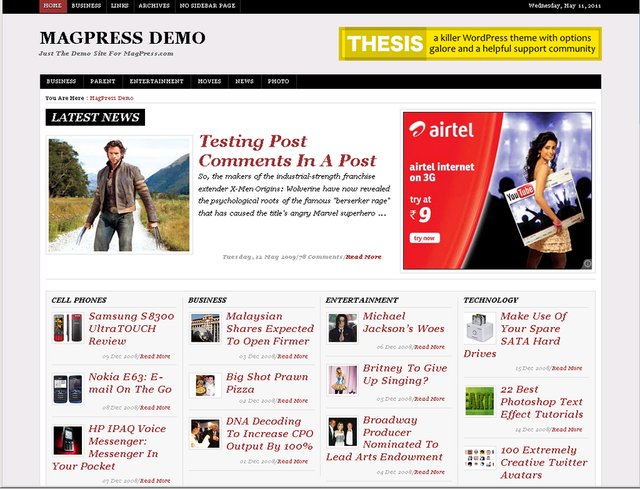Click the Airtel logo in the ad
Screen dimensions: 640x489
(x=441, y=130)
